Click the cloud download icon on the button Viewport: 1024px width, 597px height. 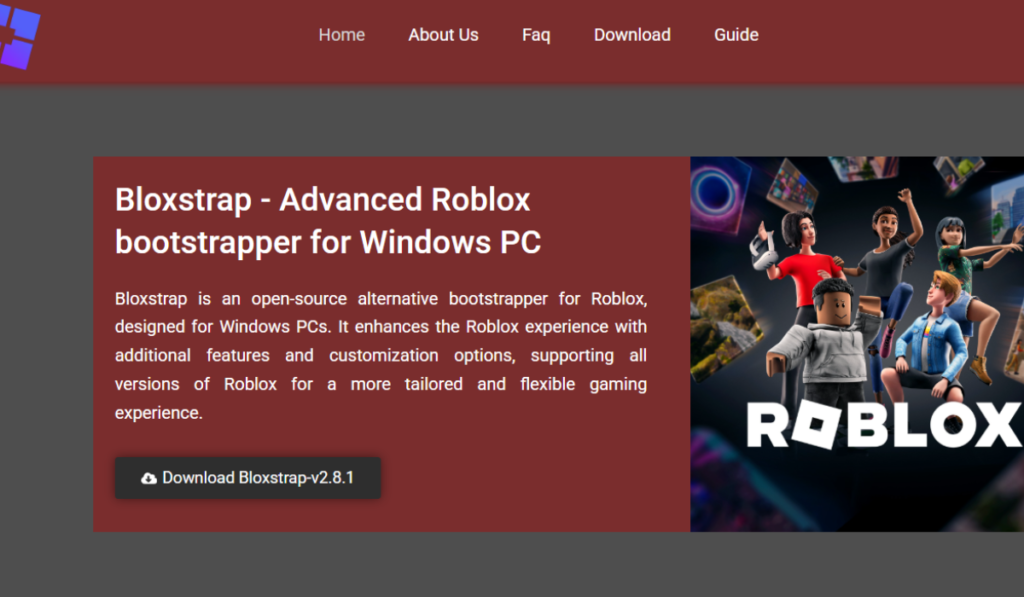(149, 478)
